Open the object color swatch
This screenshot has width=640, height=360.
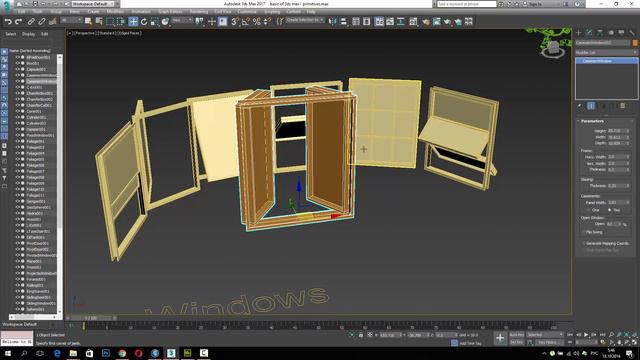(635, 43)
